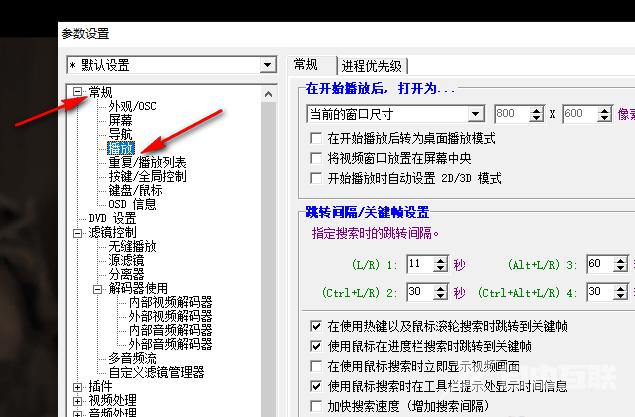This screenshot has width=635, height=417.
Task: Increase the (L/R) 1 interval spinner
Action: click(441, 260)
